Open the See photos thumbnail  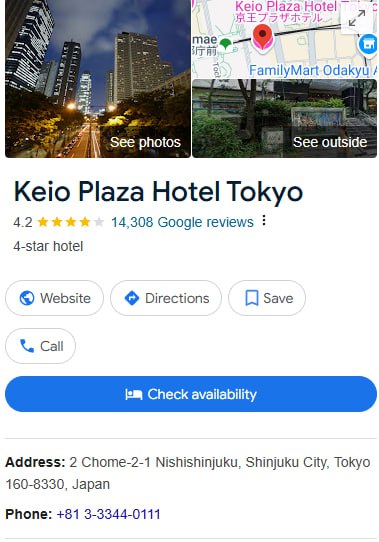(x=98, y=79)
